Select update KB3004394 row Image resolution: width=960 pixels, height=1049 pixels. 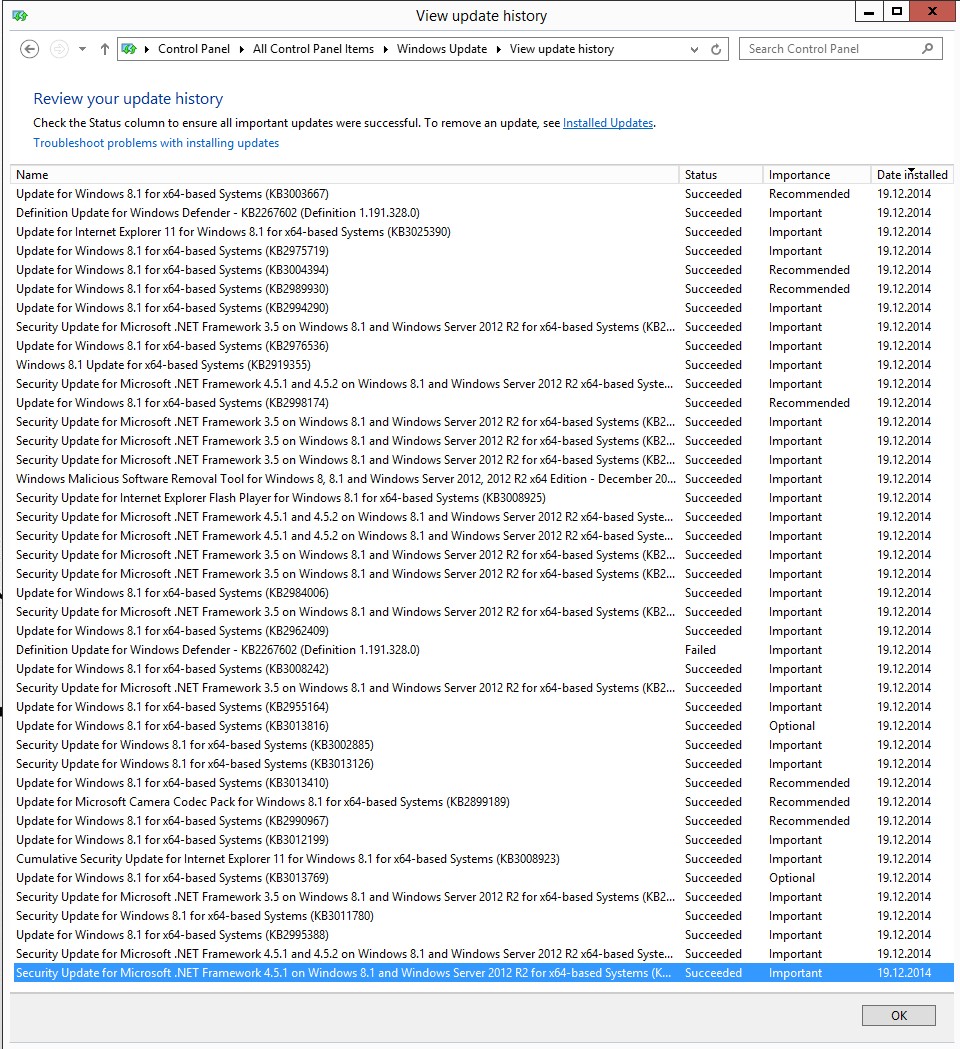click(x=483, y=270)
